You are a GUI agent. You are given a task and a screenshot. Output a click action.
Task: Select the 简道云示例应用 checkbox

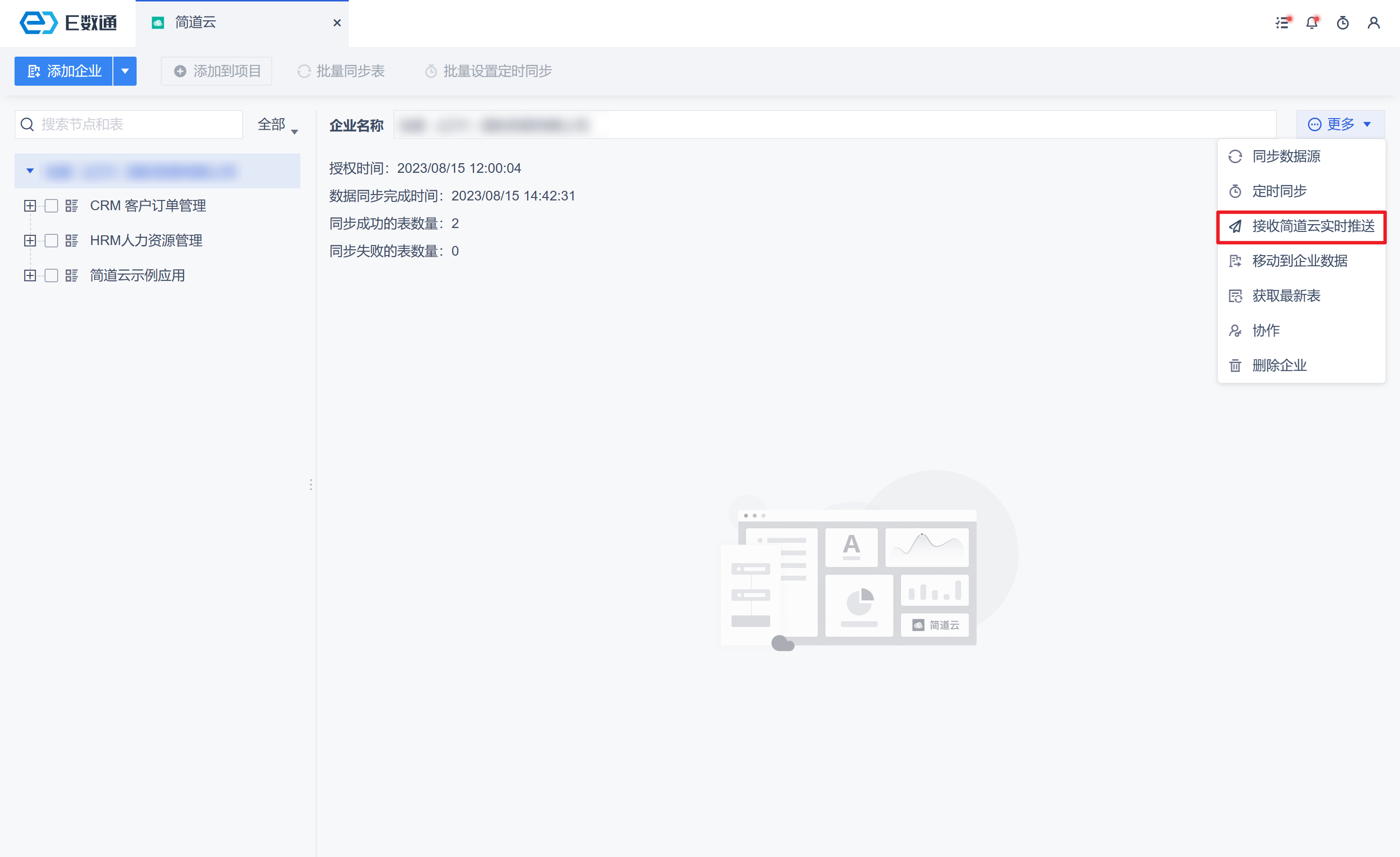[51, 275]
